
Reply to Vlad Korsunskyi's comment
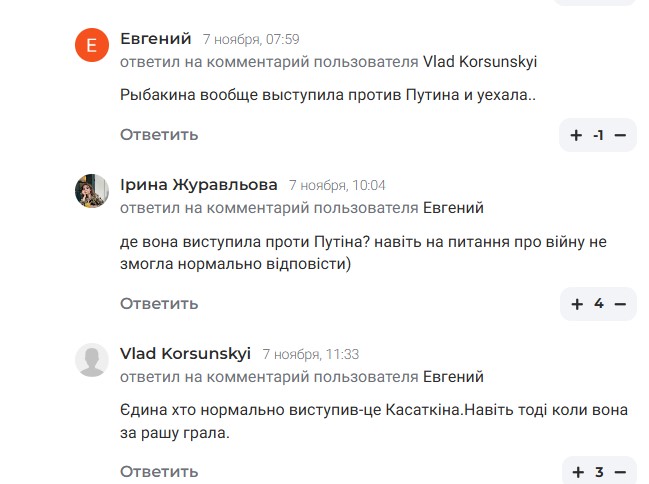pos(159,471)
